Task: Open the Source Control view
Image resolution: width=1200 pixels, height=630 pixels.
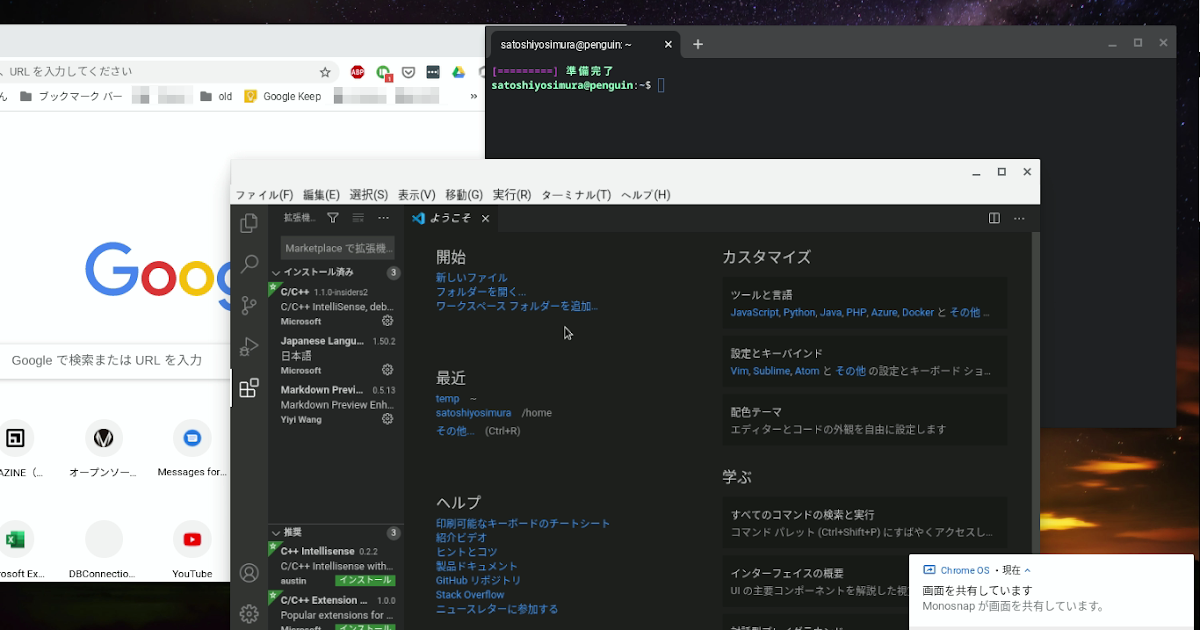Action: tap(249, 305)
